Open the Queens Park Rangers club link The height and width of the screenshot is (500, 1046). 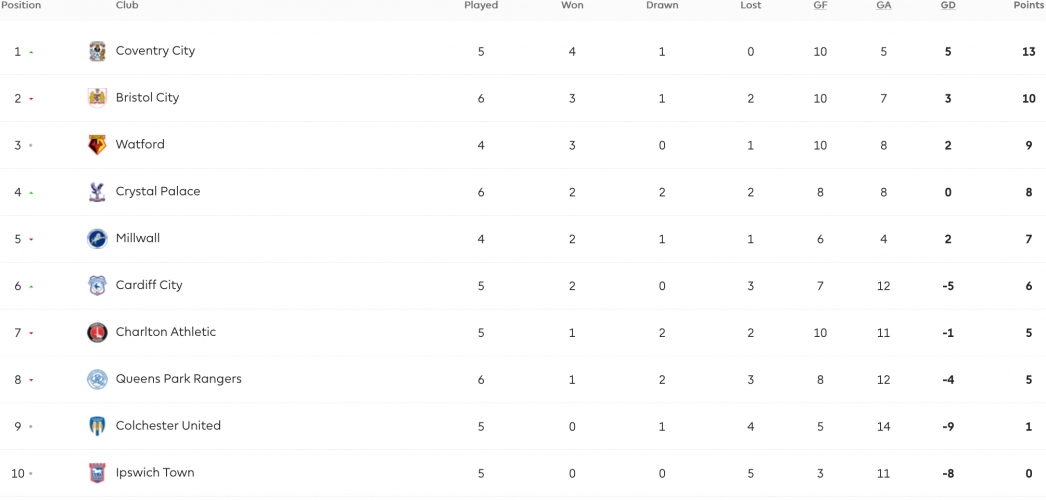pos(179,379)
